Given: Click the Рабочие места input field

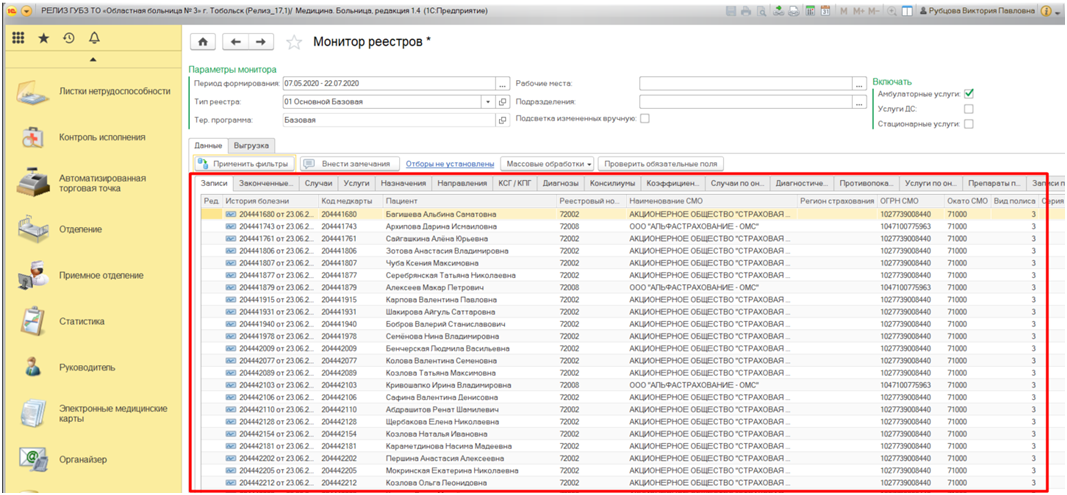Looking at the screenshot, I should pos(745,84).
